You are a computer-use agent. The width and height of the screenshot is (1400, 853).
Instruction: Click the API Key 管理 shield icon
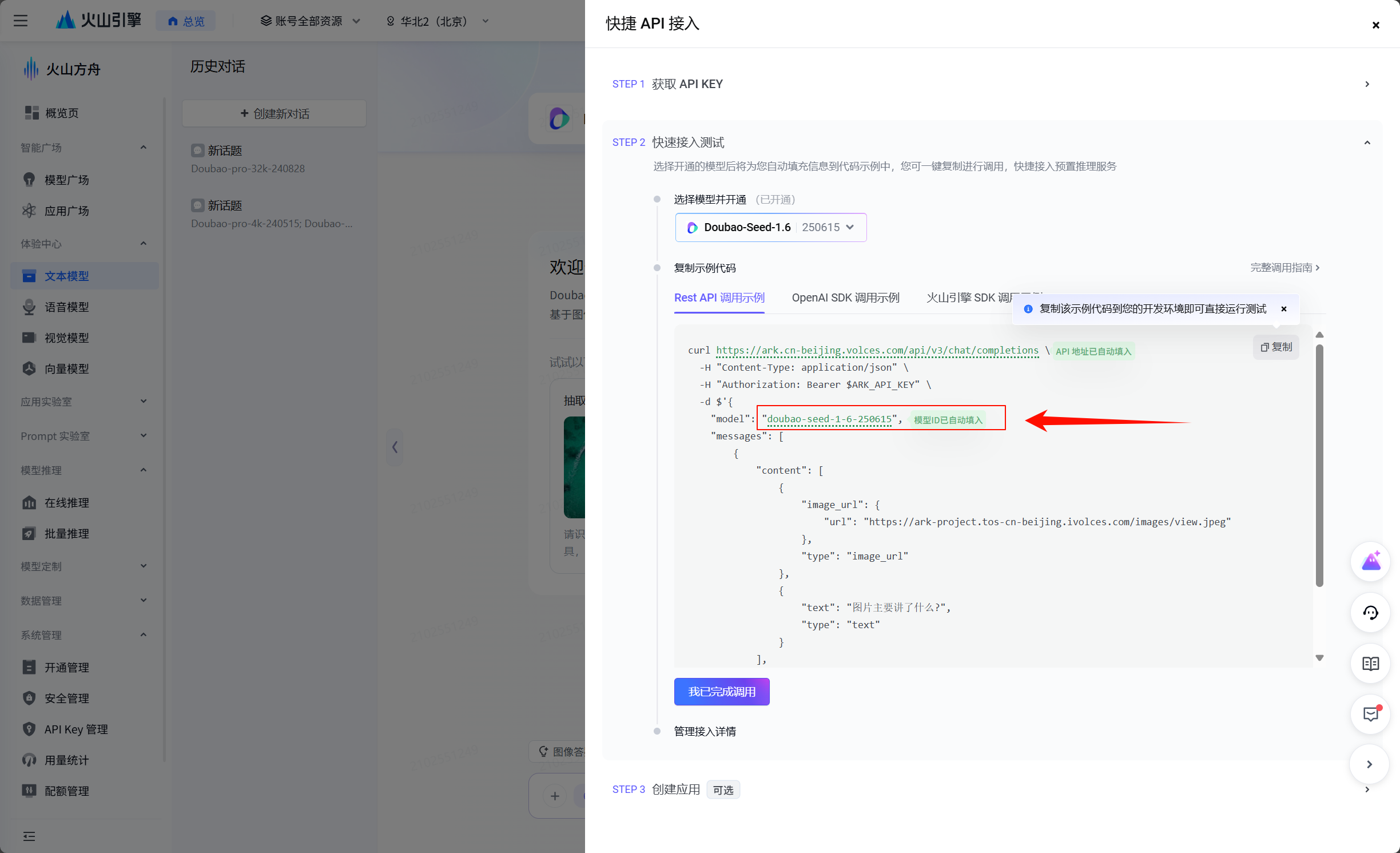29,729
